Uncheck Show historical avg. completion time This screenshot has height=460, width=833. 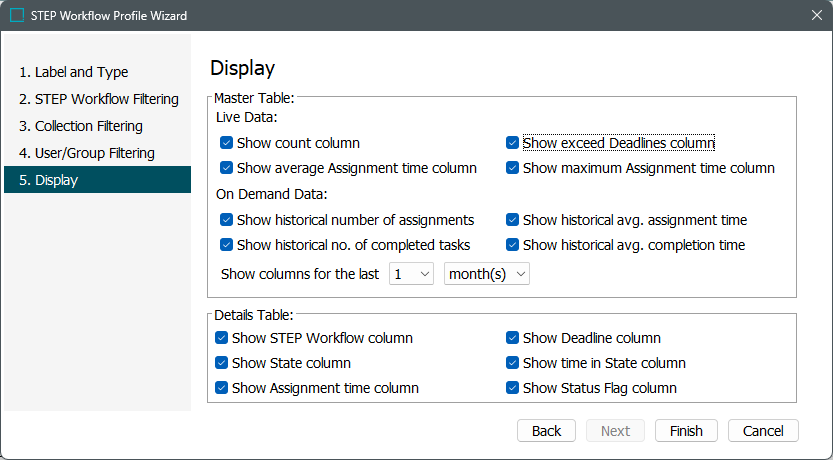click(x=513, y=245)
